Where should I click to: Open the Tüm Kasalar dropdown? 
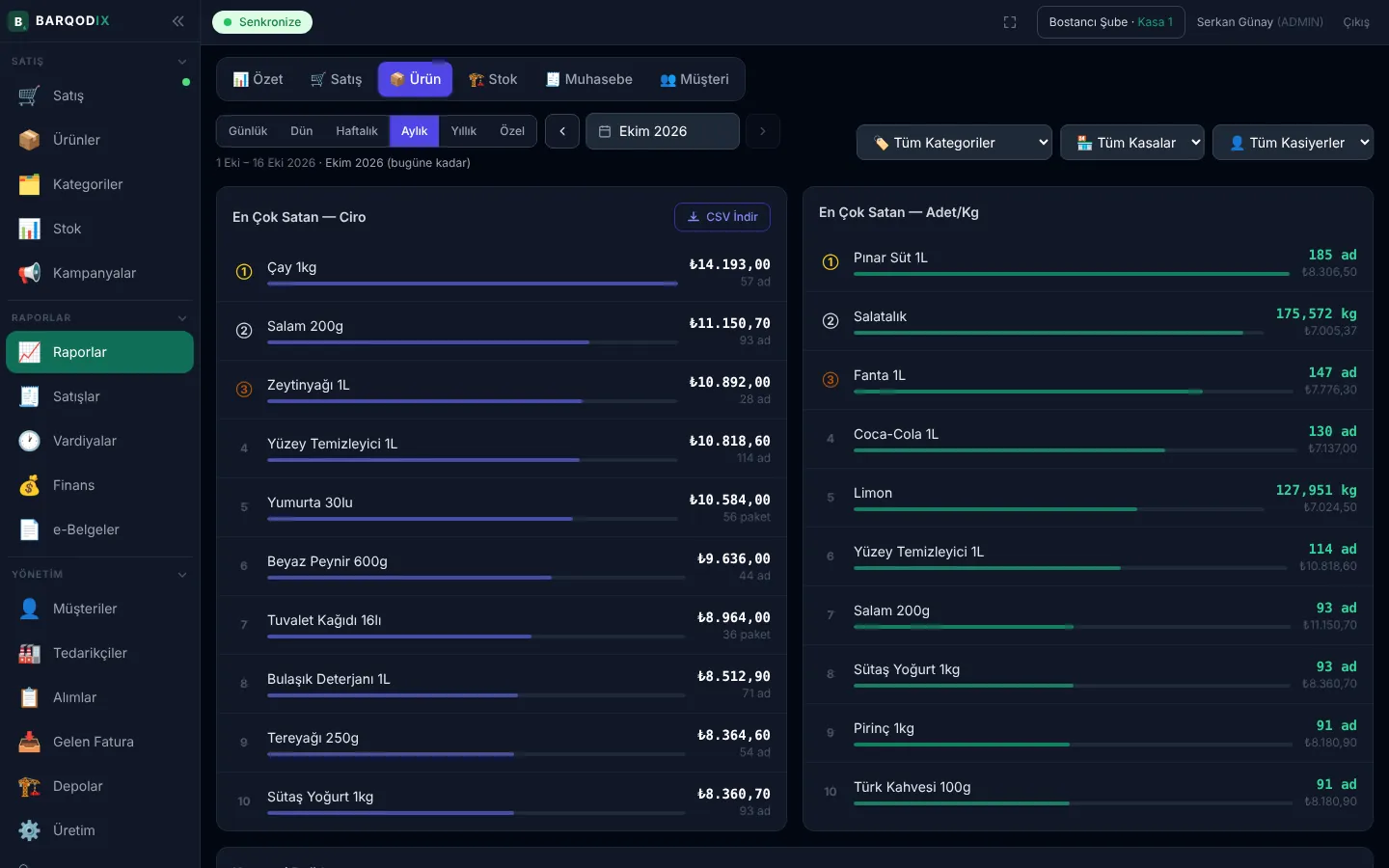click(1132, 143)
